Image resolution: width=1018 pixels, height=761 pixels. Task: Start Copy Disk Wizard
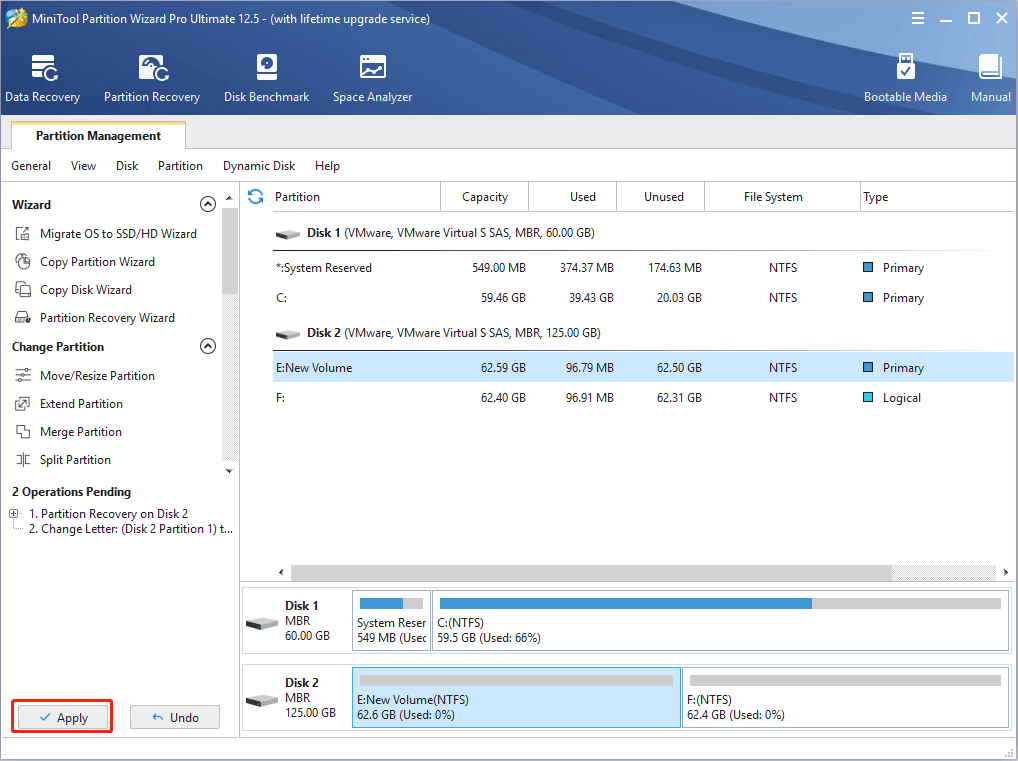[86, 290]
